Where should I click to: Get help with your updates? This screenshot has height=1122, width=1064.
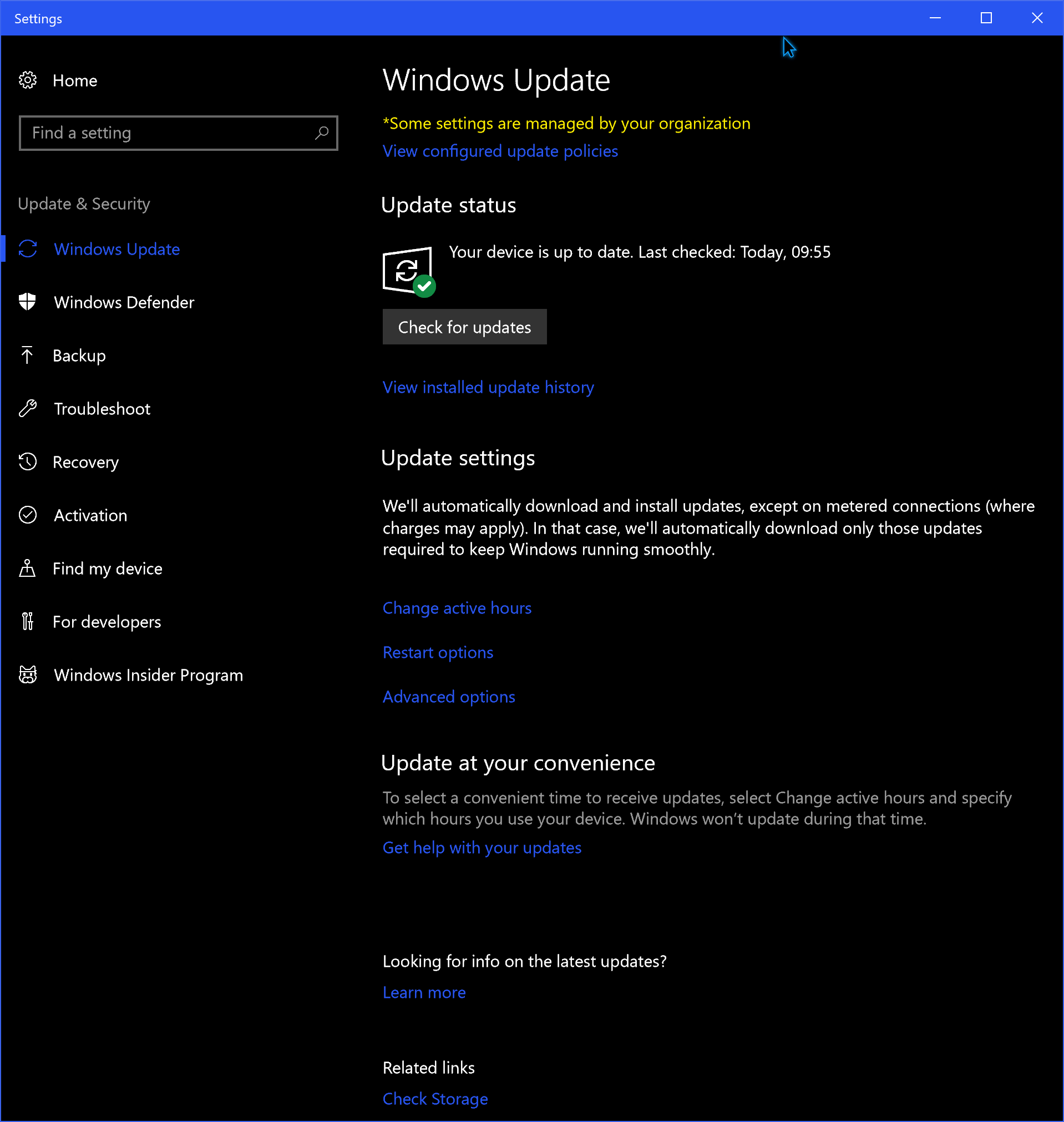click(x=481, y=847)
